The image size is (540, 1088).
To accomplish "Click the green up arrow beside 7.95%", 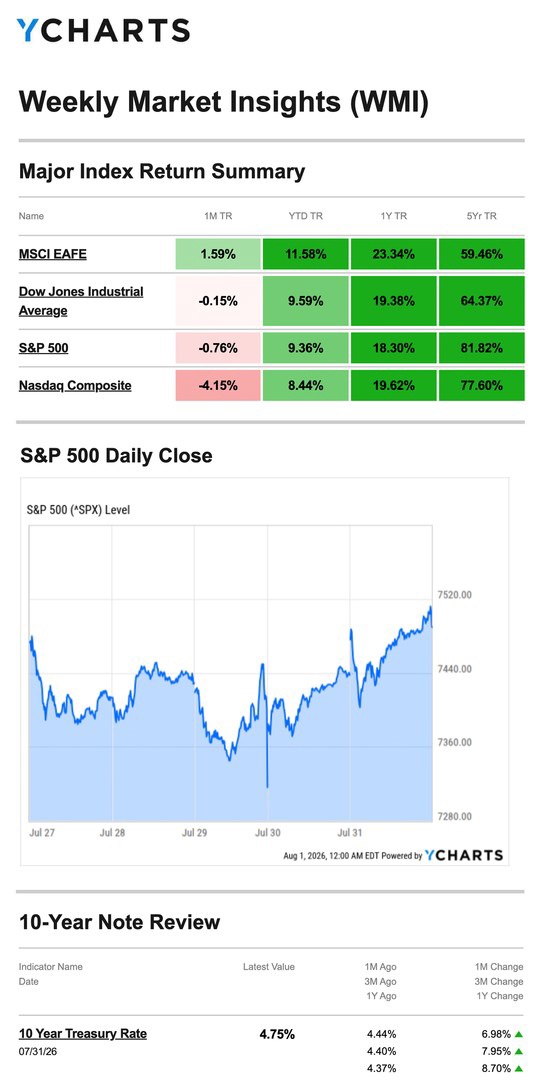I will 518,1051.
